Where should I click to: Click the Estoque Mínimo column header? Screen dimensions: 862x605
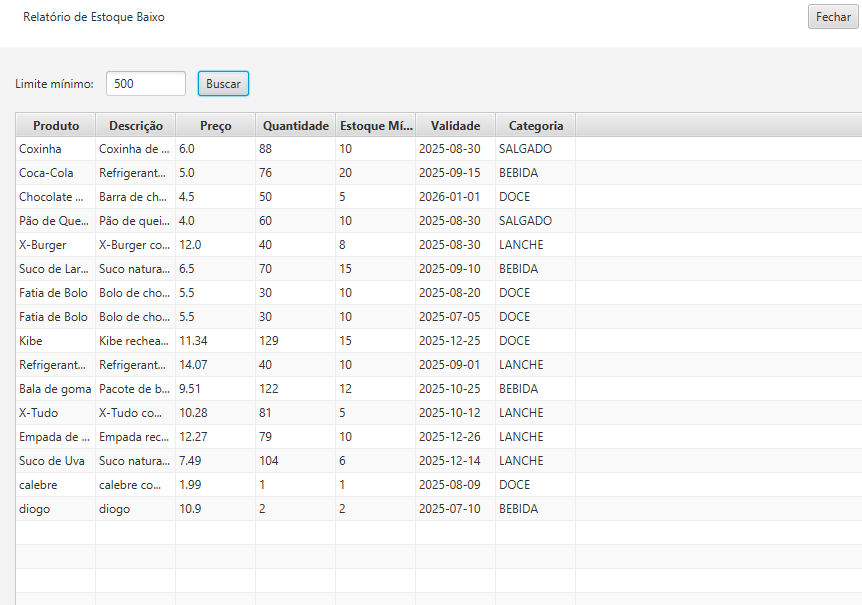(x=375, y=126)
